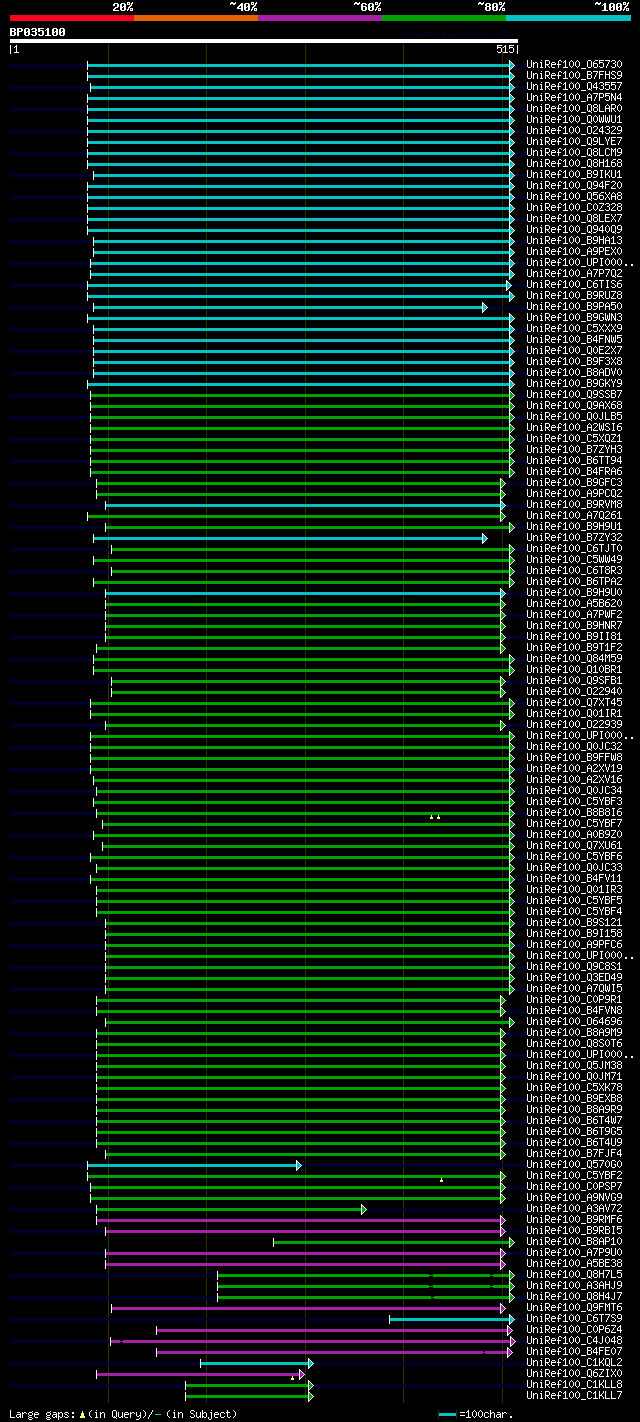The height and width of the screenshot is (1422, 640).
Task: Click the UniRef100_B7ZYH3 row label
Action: pyautogui.click(x=574, y=450)
